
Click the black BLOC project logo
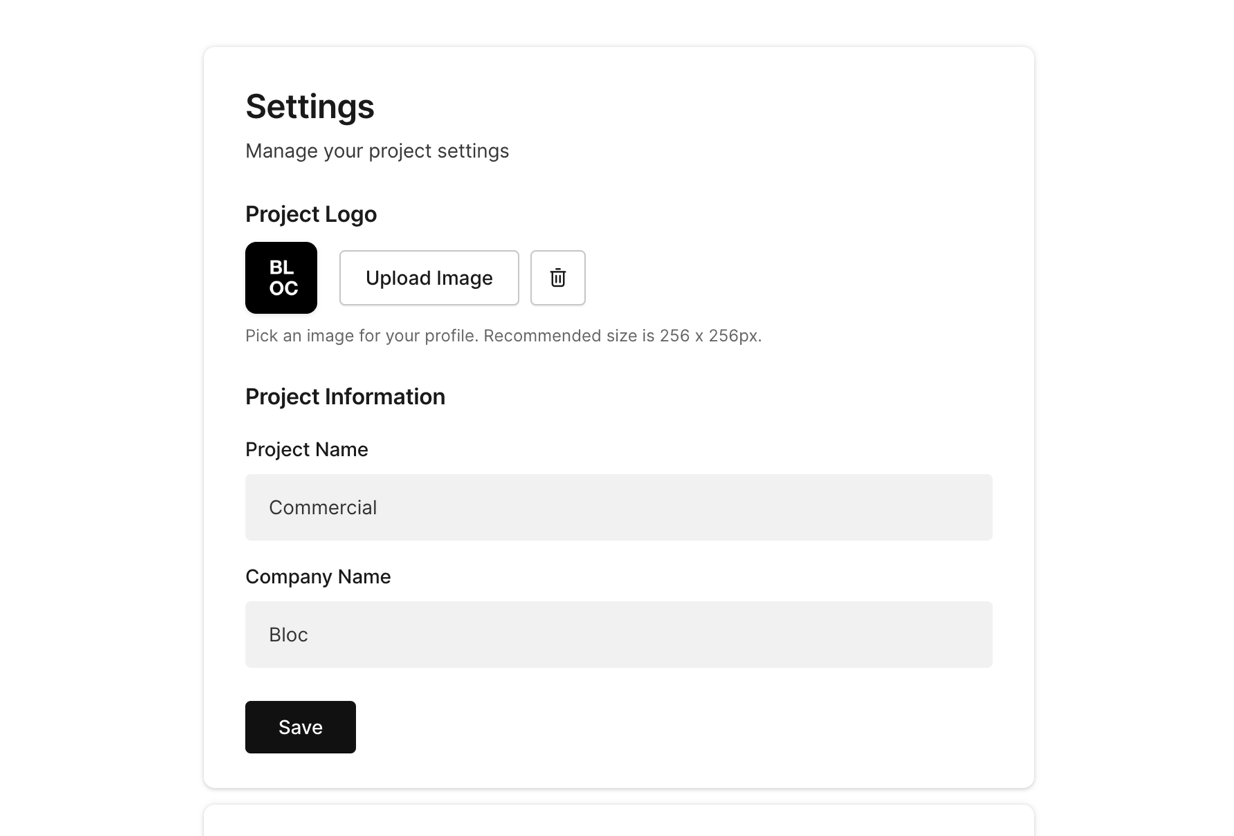click(x=281, y=278)
